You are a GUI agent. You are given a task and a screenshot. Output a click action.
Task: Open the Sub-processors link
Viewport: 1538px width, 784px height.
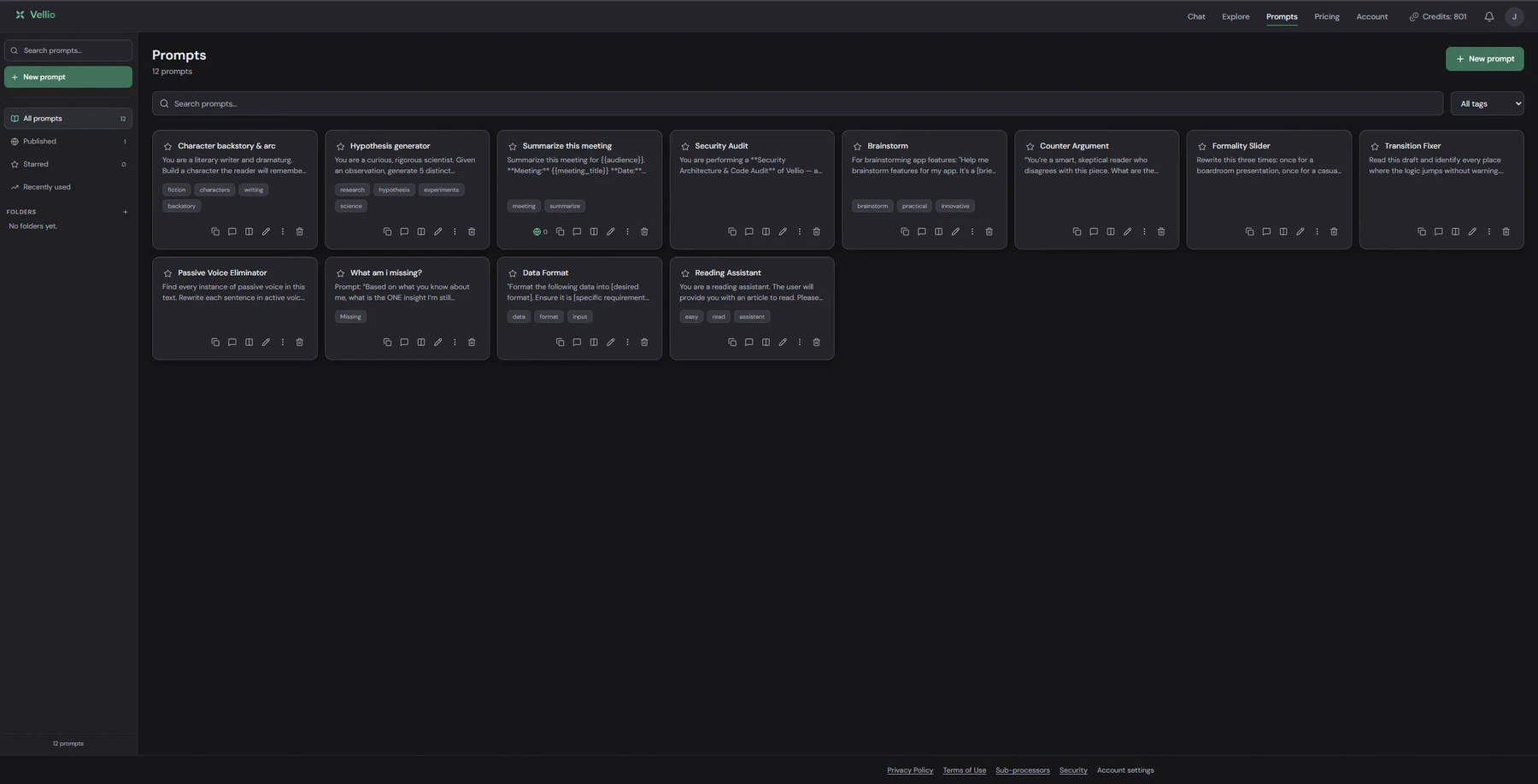pyautogui.click(x=1023, y=770)
